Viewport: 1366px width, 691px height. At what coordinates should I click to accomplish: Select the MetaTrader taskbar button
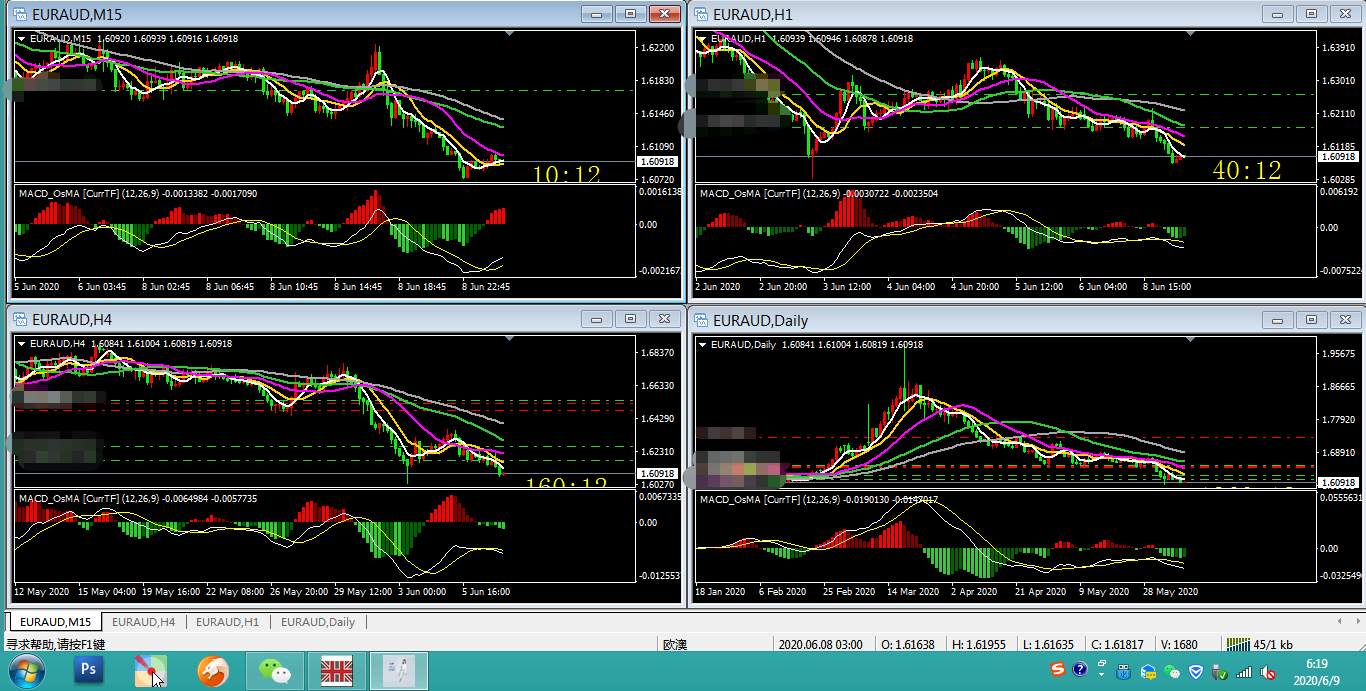pos(399,671)
